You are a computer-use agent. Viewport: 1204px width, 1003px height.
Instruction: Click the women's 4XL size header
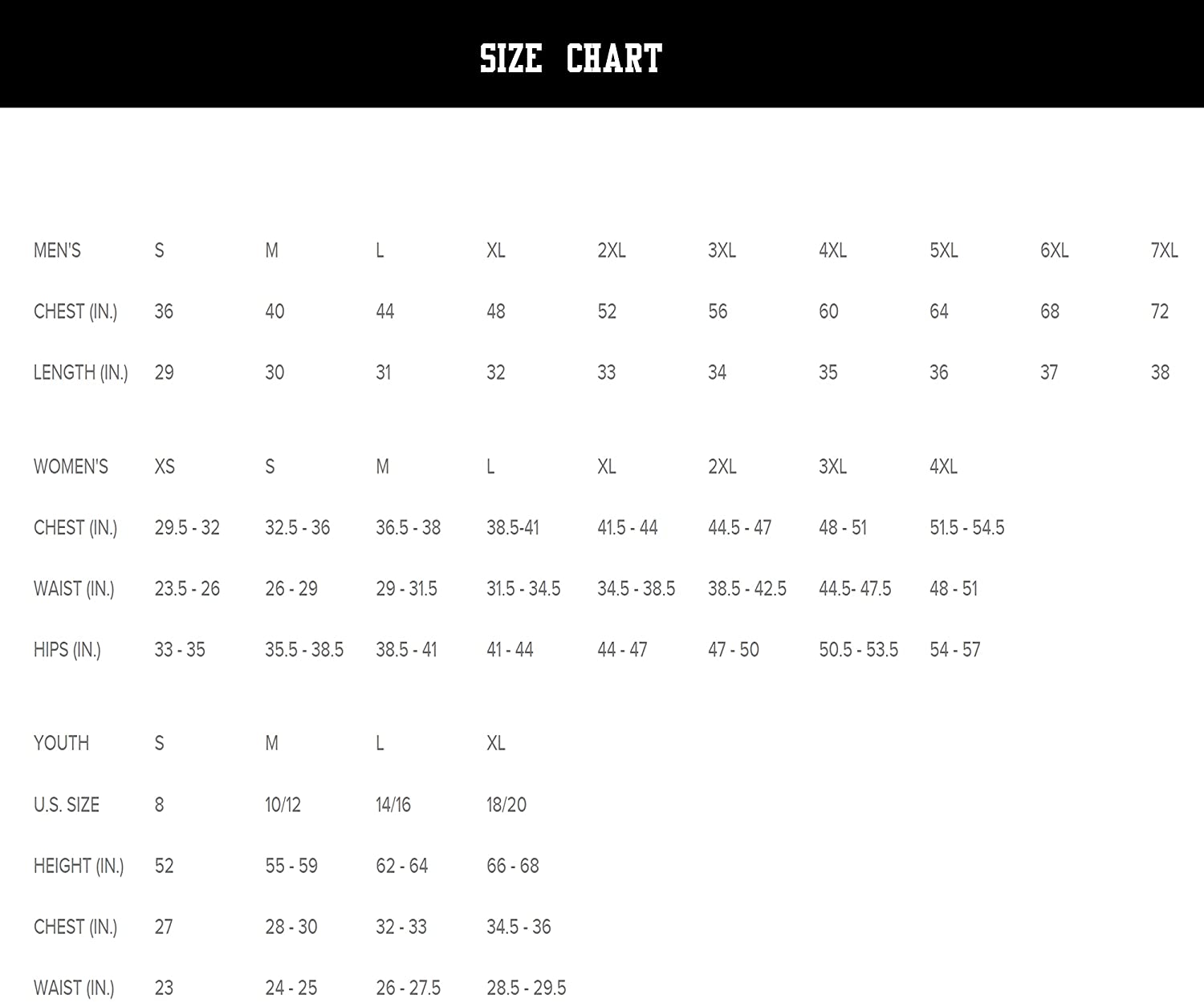pos(943,466)
